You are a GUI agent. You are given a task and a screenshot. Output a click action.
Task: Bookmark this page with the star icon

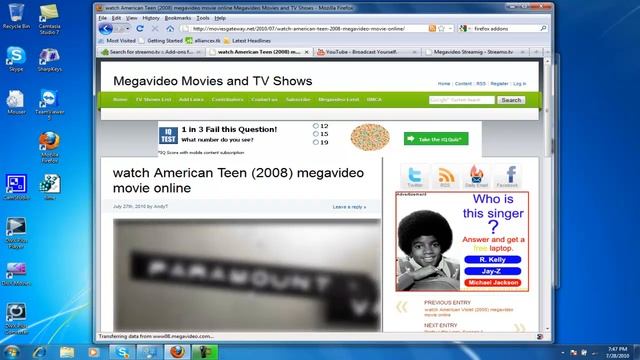pos(442,29)
